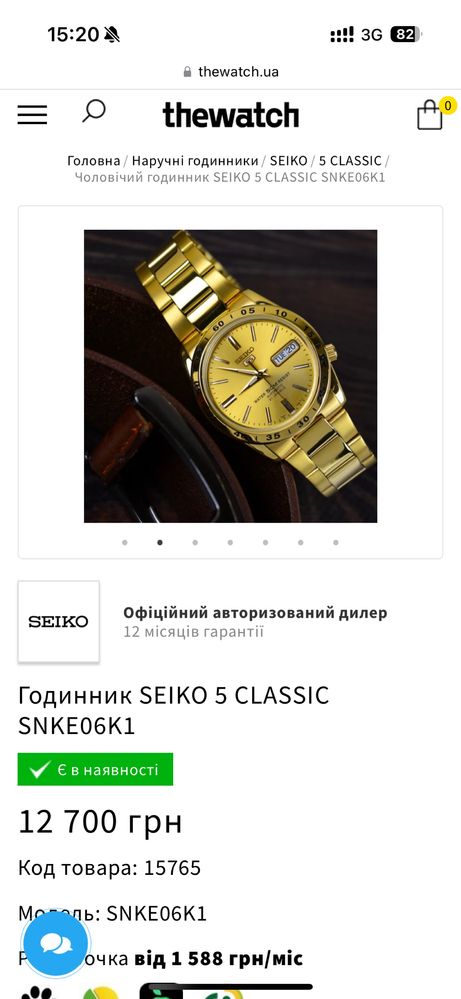Select the third image carousel dot

(195, 543)
